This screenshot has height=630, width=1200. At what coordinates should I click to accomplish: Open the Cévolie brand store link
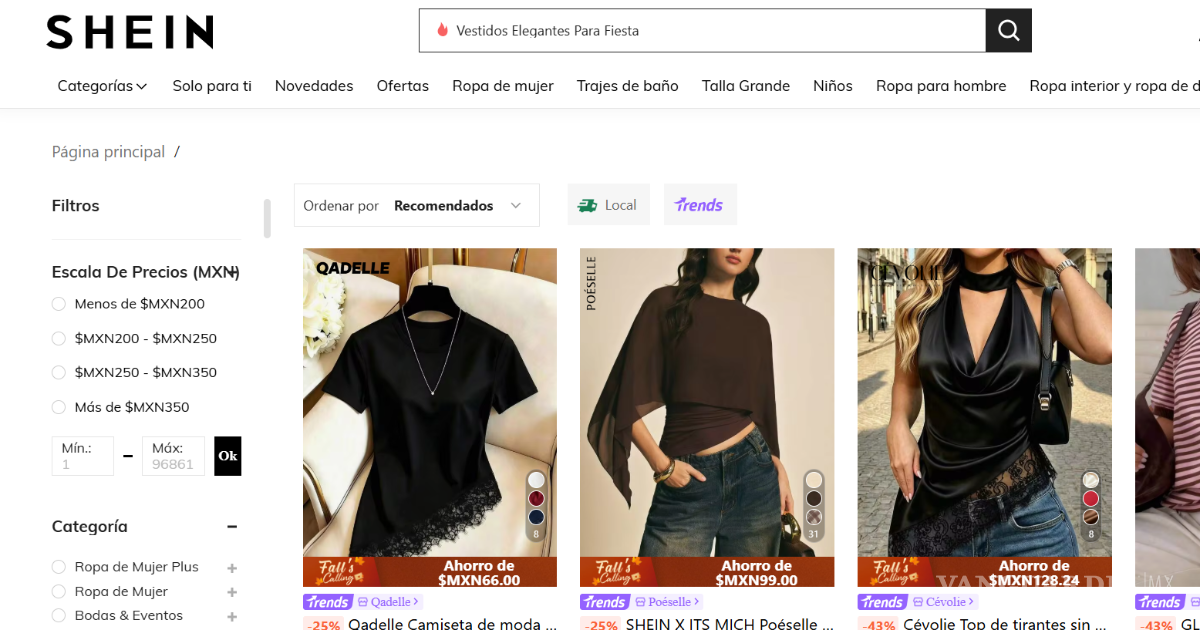pyautogui.click(x=944, y=602)
